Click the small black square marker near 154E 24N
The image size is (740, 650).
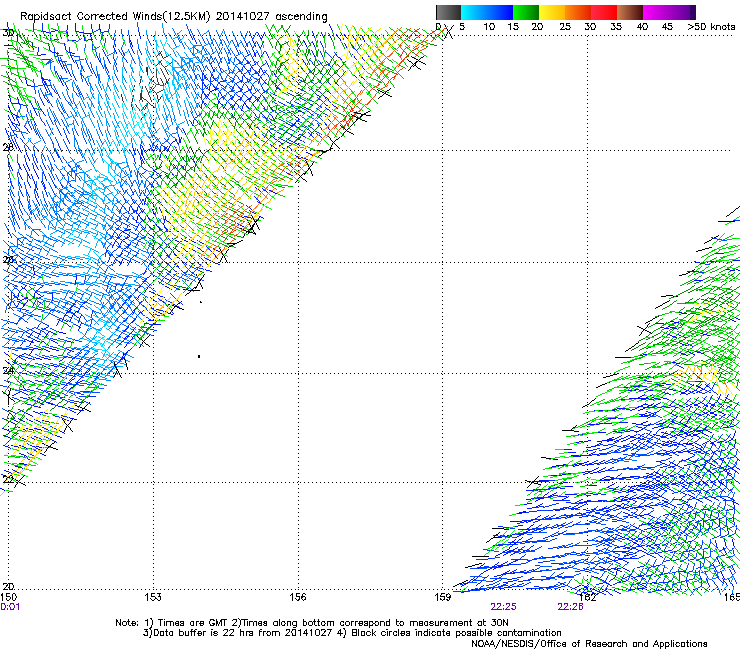tap(199, 356)
